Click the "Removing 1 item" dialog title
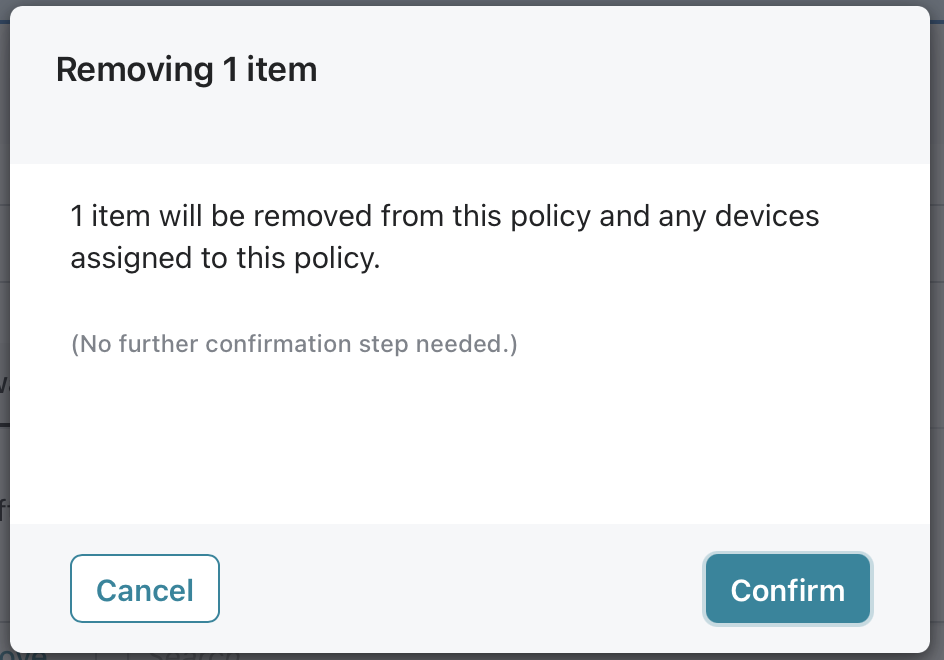944x660 pixels. pyautogui.click(x=187, y=70)
